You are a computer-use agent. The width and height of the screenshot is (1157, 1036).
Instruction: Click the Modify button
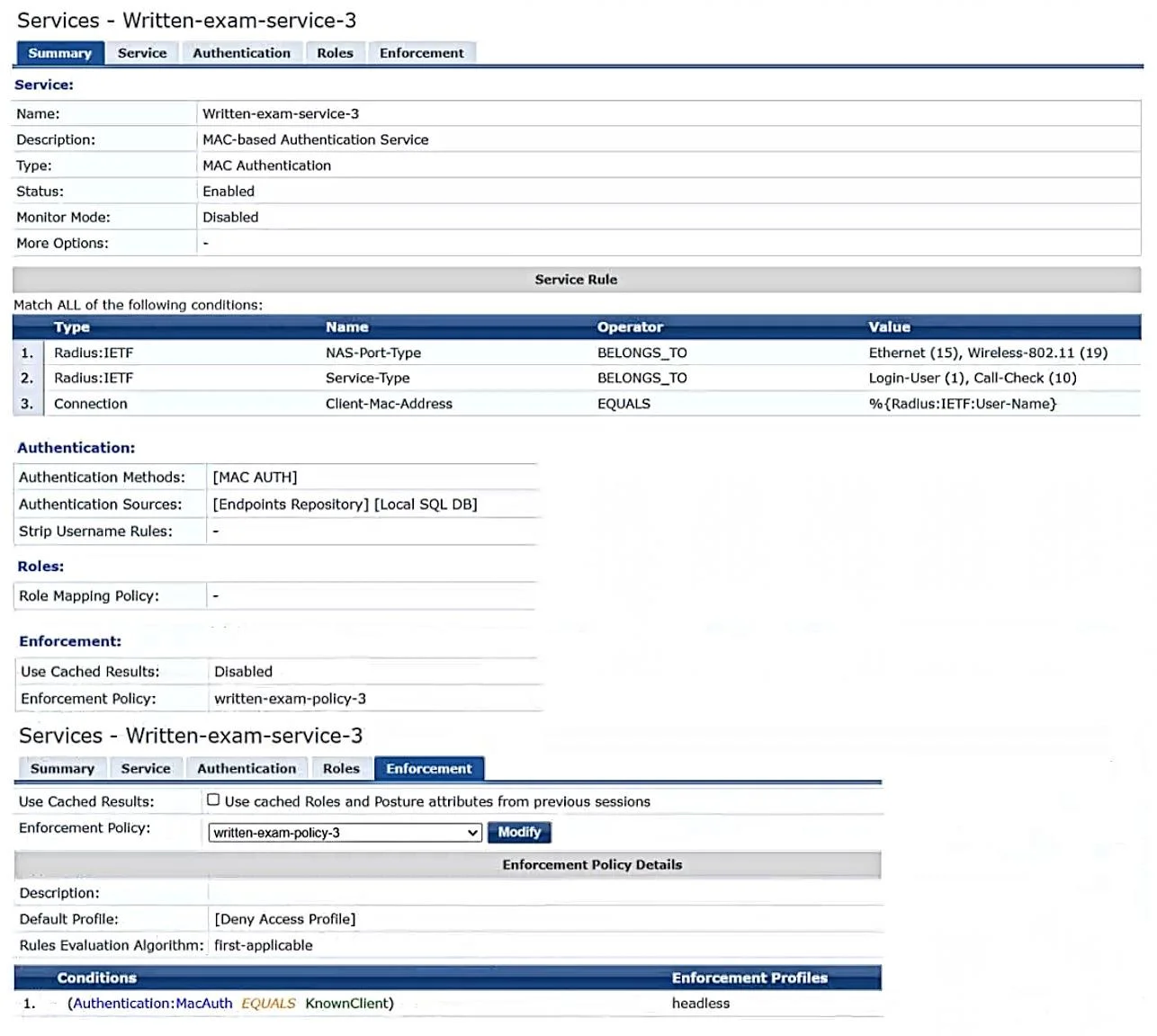519,832
